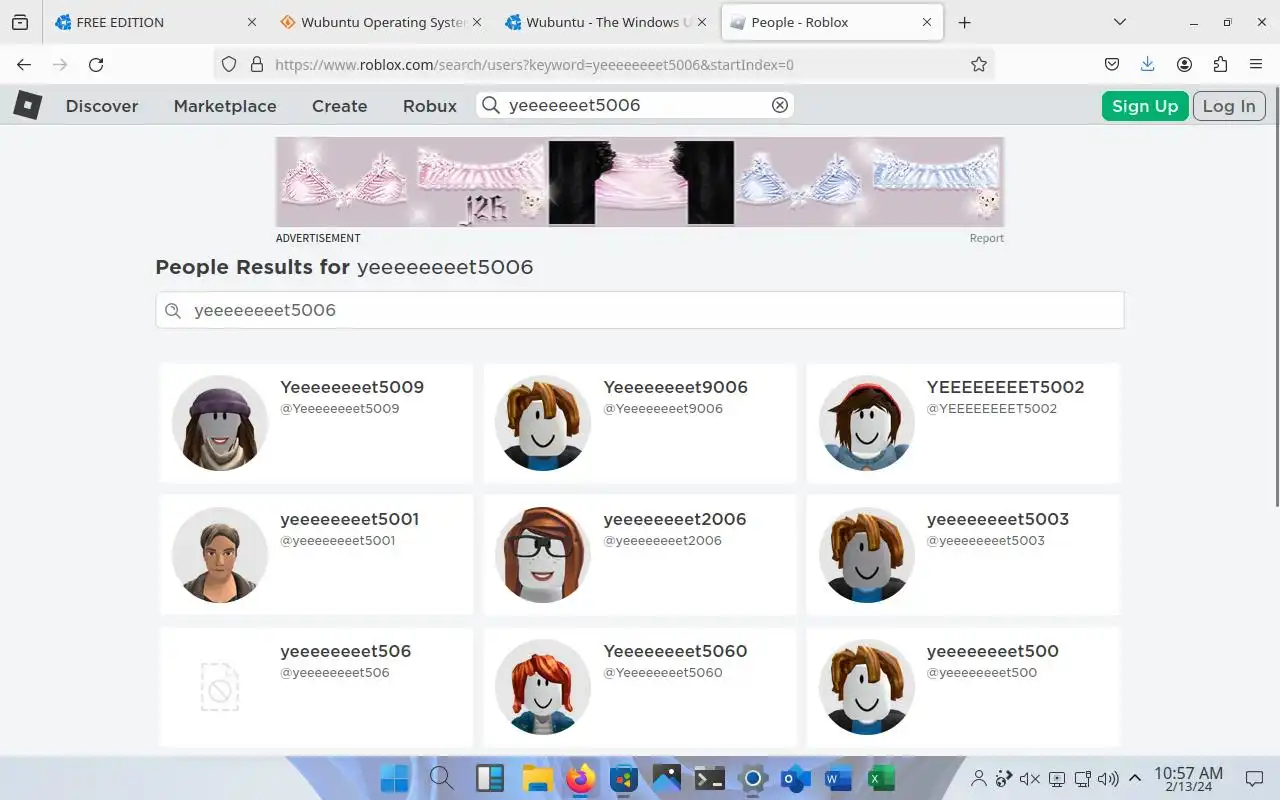Click the yeeeeeeeet2006 avatar thumbnail

point(543,555)
